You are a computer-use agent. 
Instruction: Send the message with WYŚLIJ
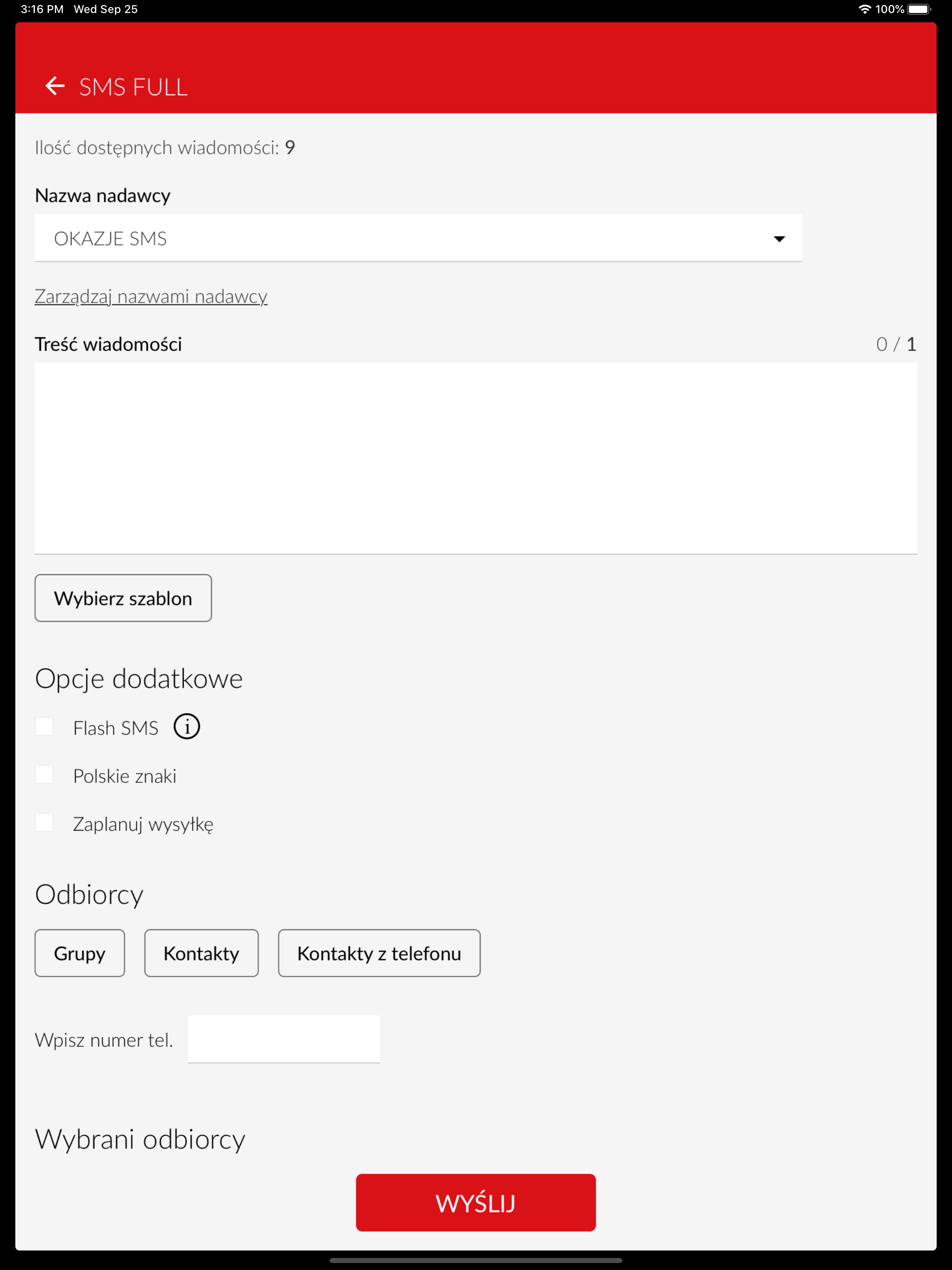tap(476, 1203)
